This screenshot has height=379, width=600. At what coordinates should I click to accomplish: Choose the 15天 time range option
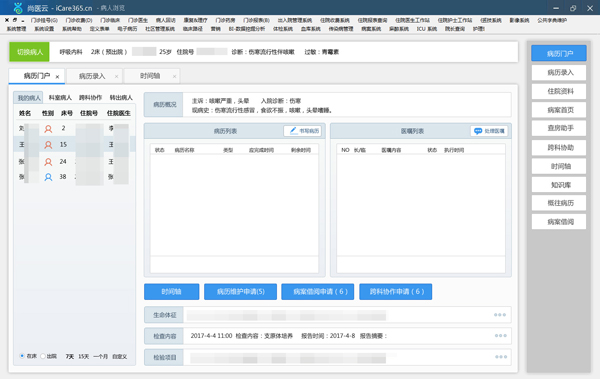(83, 356)
